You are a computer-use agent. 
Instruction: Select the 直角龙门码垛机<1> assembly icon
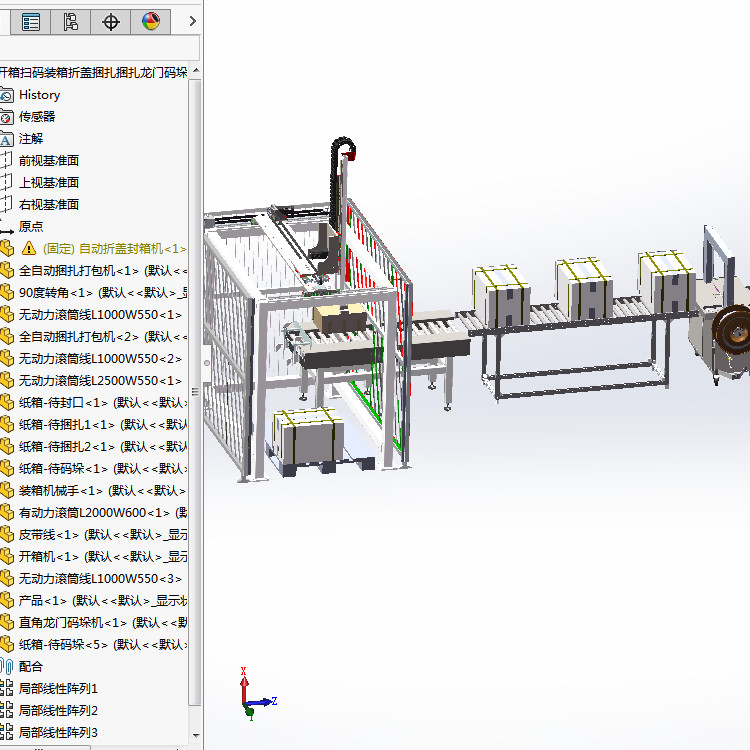coord(7,623)
